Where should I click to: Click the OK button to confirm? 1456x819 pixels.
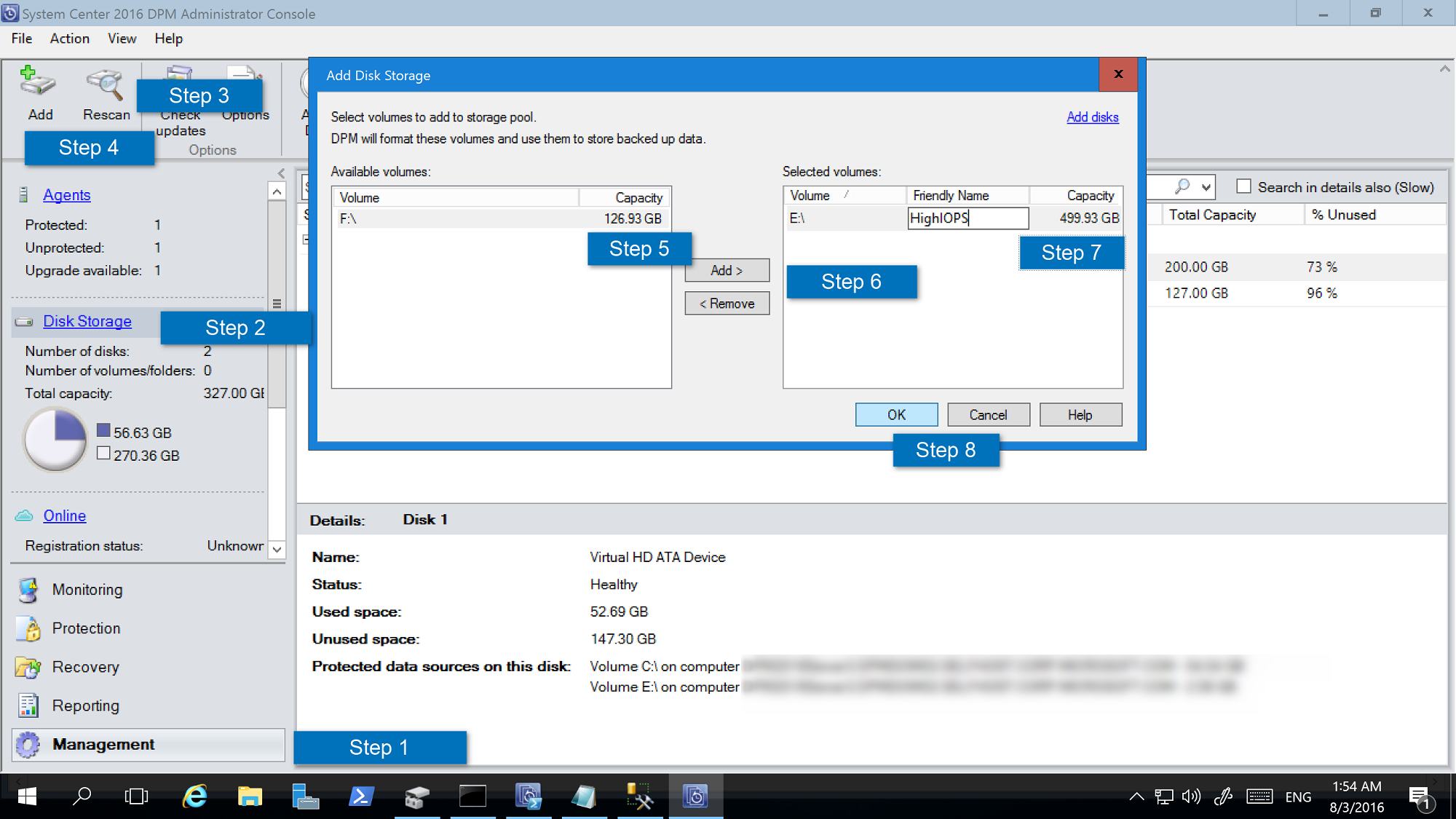pyautogui.click(x=896, y=414)
